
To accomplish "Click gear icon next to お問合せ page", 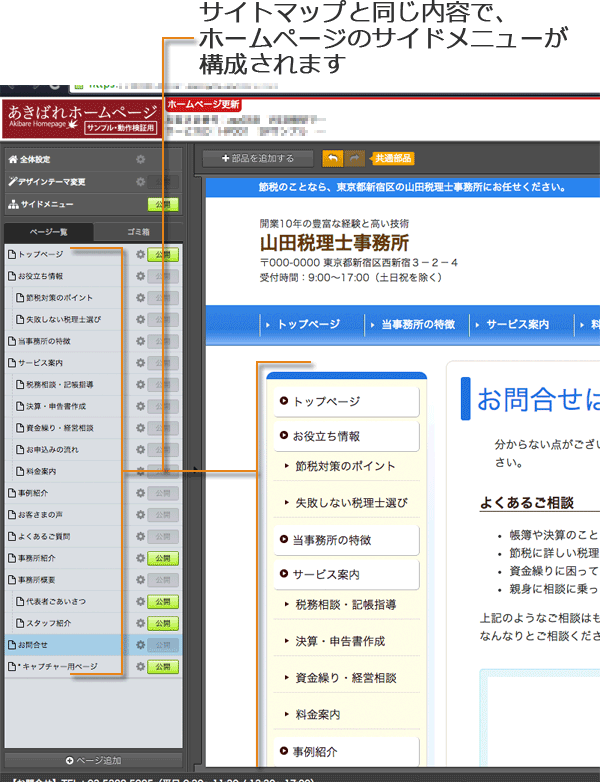I will tap(140, 645).
